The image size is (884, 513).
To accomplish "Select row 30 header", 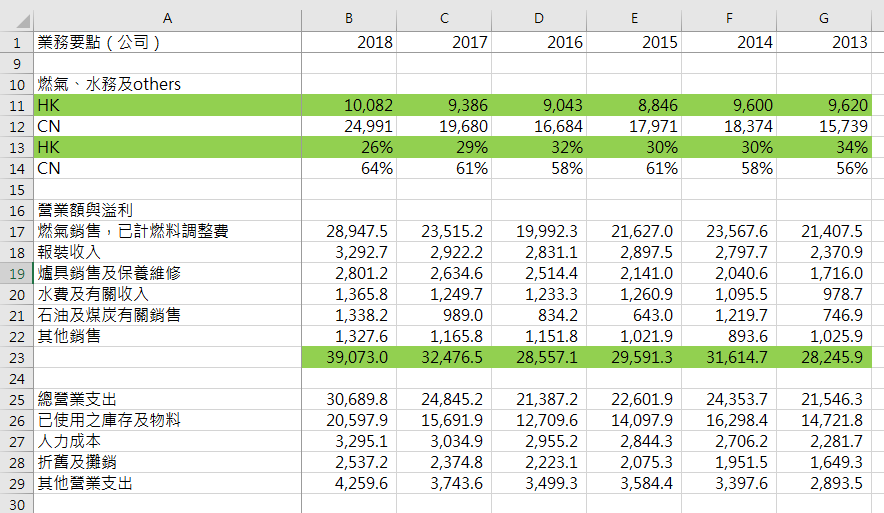I will pos(17,505).
